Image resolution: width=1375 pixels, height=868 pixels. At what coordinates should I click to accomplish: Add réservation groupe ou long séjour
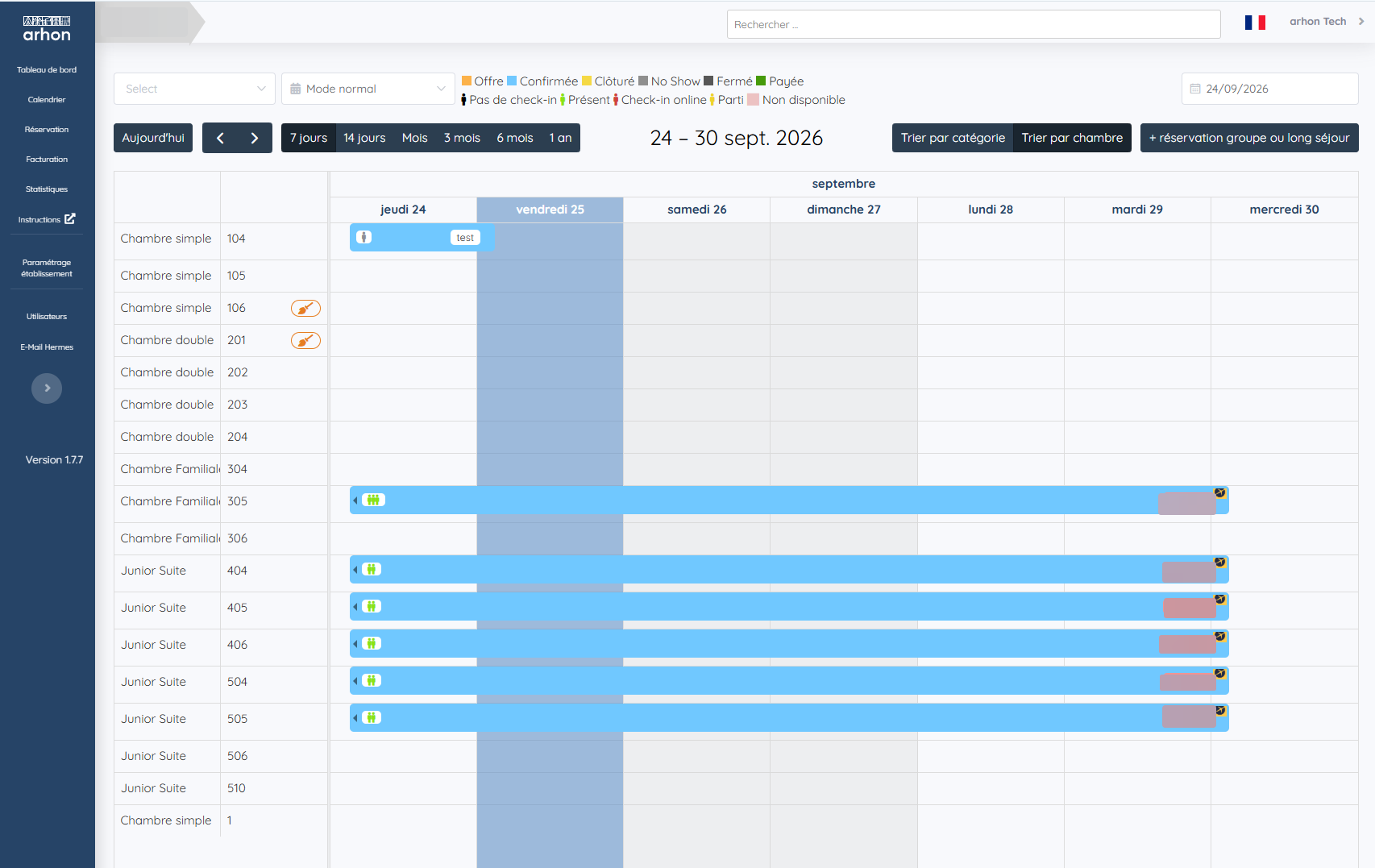coord(1249,138)
